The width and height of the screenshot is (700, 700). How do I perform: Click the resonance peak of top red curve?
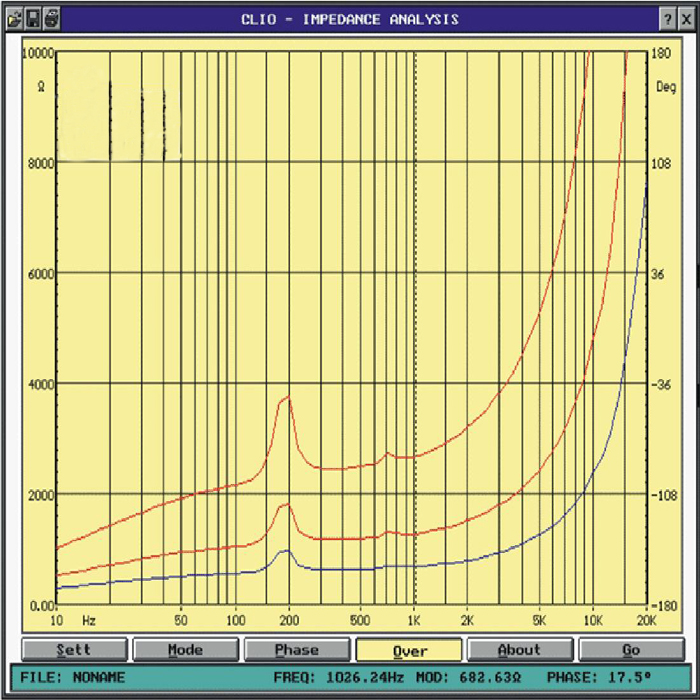pos(288,398)
